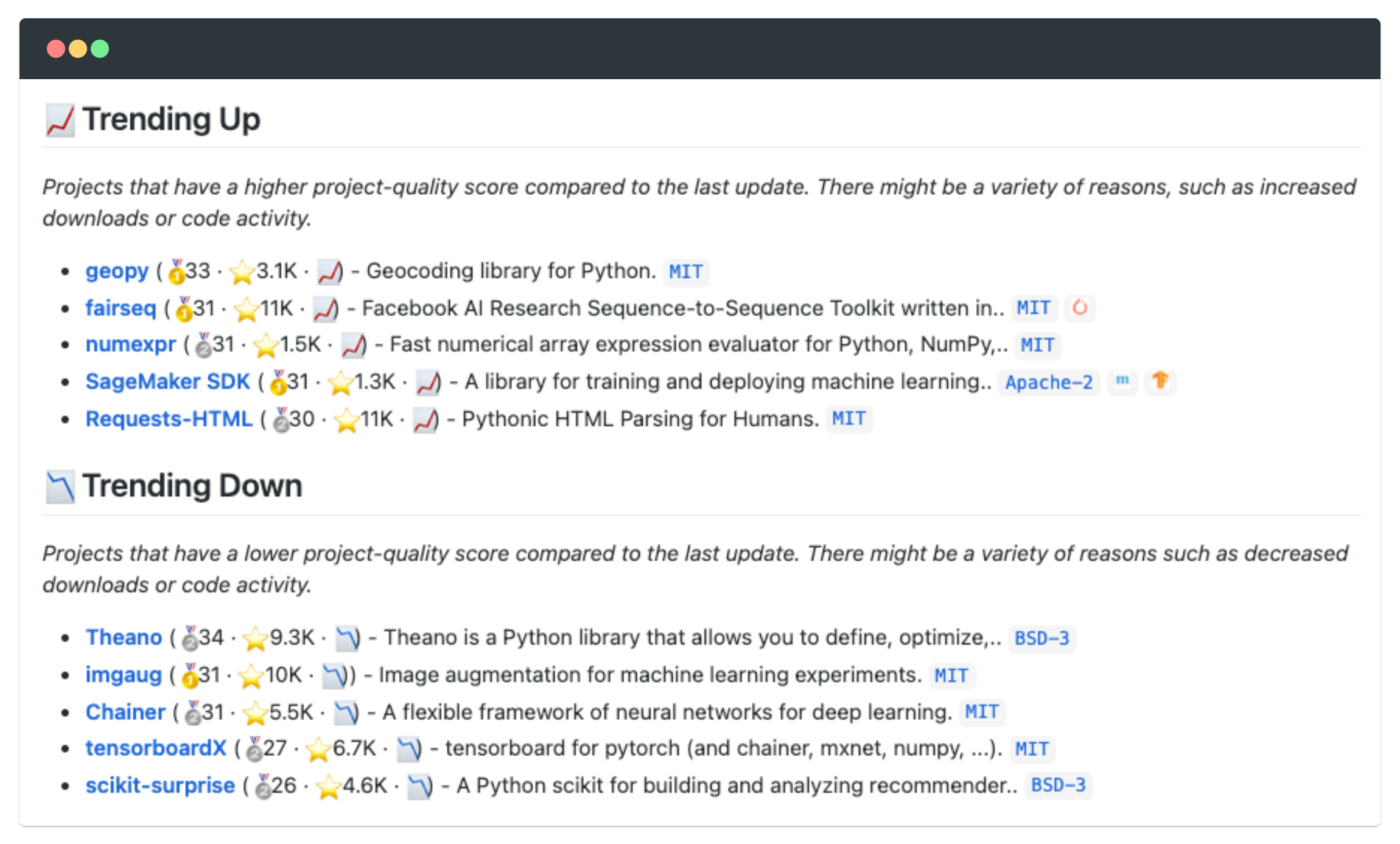Click the yellow minimize window button
1400x844 pixels.
point(78,49)
